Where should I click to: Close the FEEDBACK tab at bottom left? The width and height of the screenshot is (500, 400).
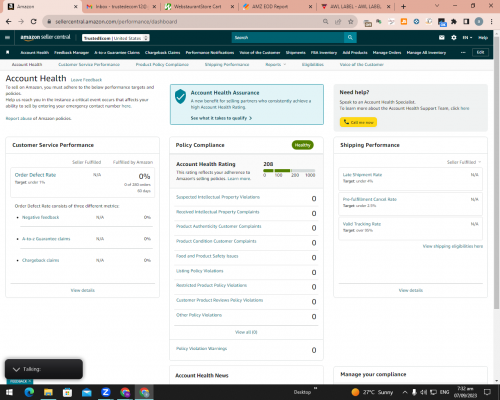(x=29, y=381)
